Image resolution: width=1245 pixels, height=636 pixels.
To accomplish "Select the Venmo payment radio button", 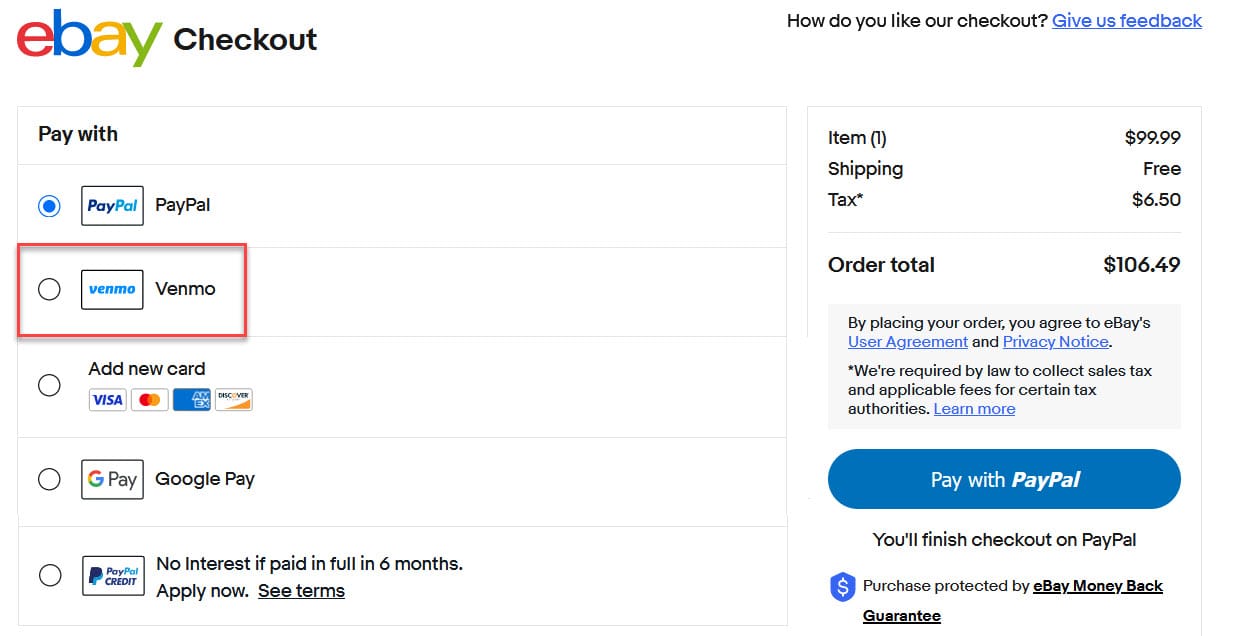I will [49, 289].
